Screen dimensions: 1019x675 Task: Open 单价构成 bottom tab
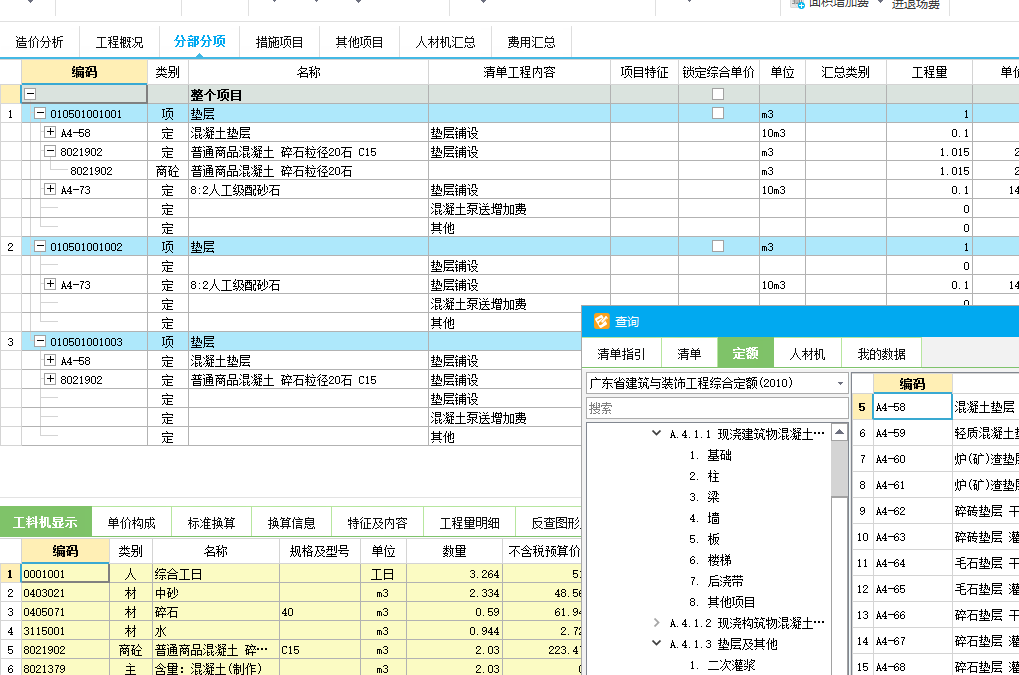(x=131, y=523)
